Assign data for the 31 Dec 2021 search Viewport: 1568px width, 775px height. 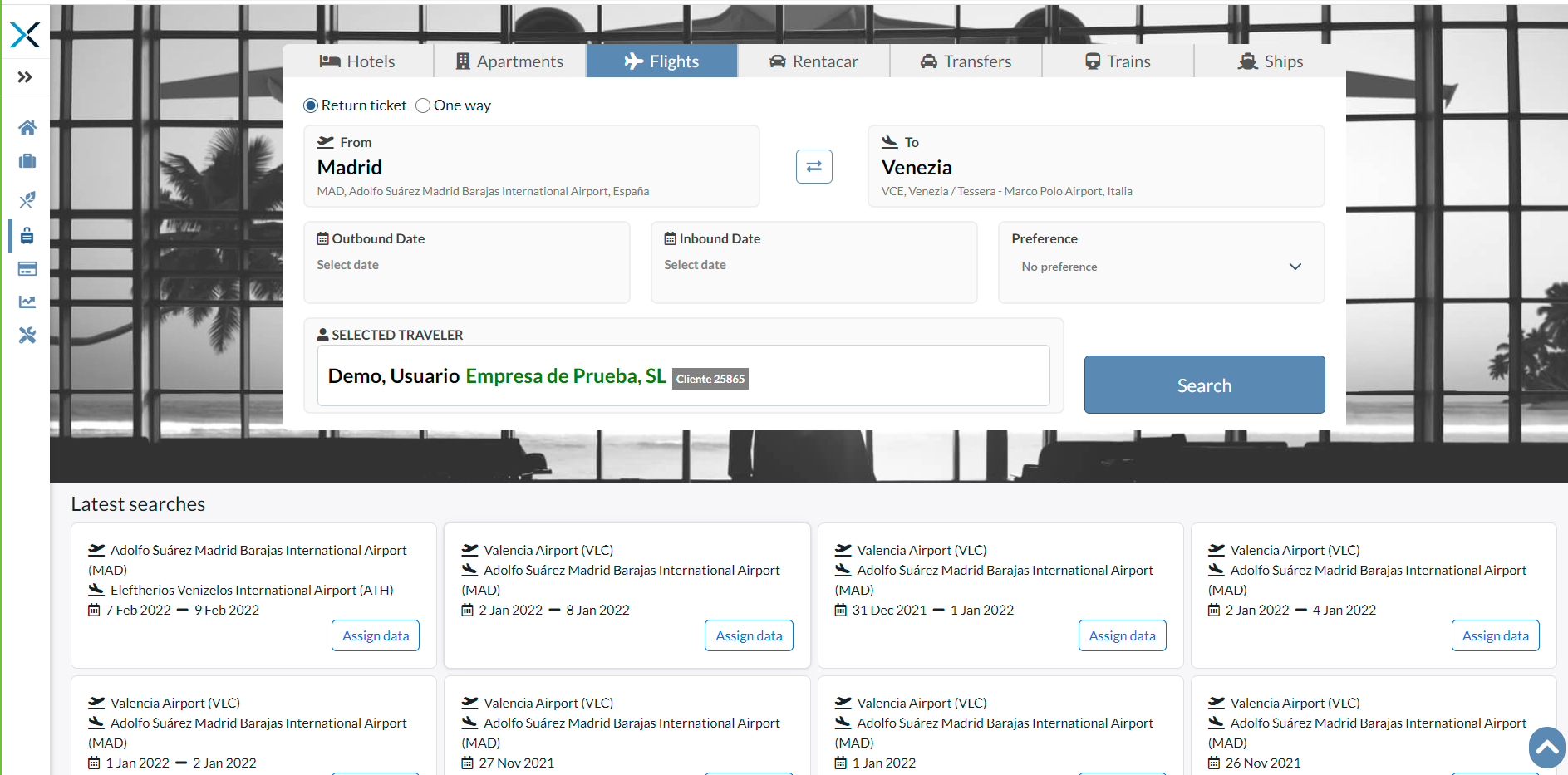[x=1123, y=635]
